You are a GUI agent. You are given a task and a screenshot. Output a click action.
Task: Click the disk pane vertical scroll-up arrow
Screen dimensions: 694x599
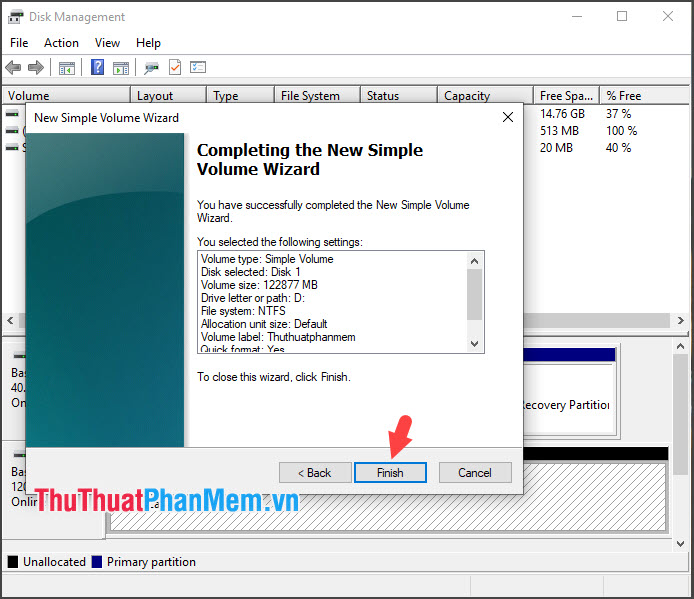coord(681,346)
